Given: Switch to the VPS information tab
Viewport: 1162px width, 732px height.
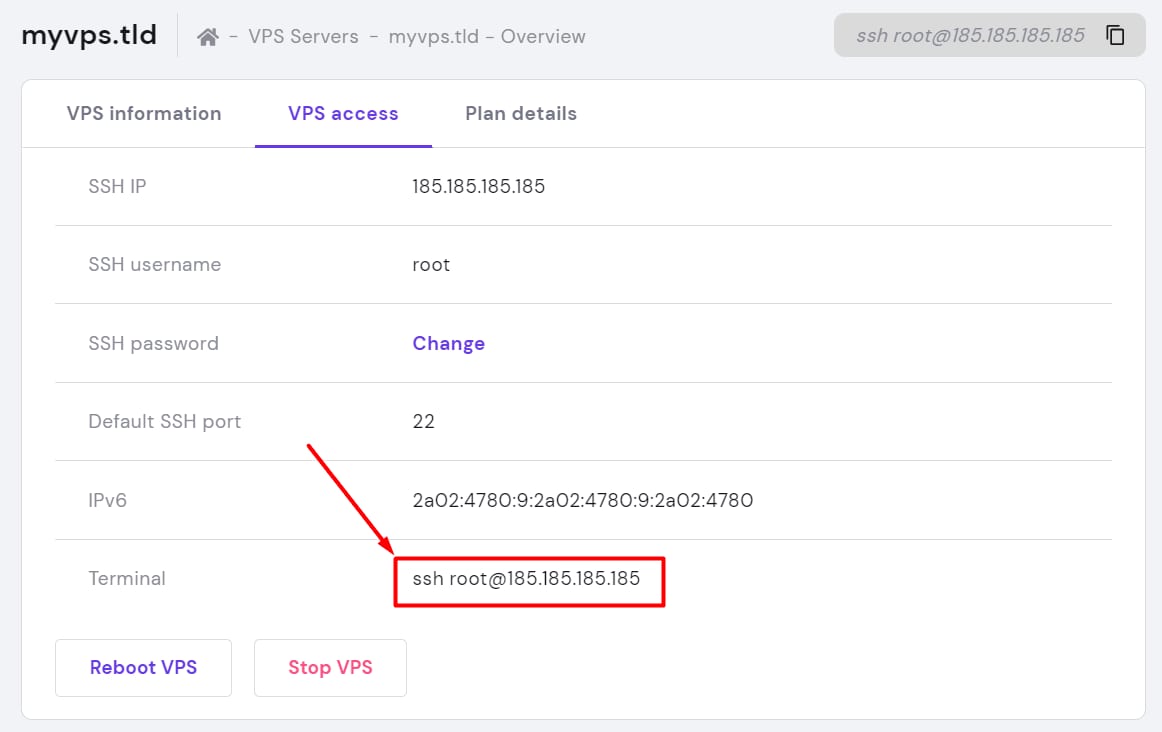Looking at the screenshot, I should click(x=144, y=114).
